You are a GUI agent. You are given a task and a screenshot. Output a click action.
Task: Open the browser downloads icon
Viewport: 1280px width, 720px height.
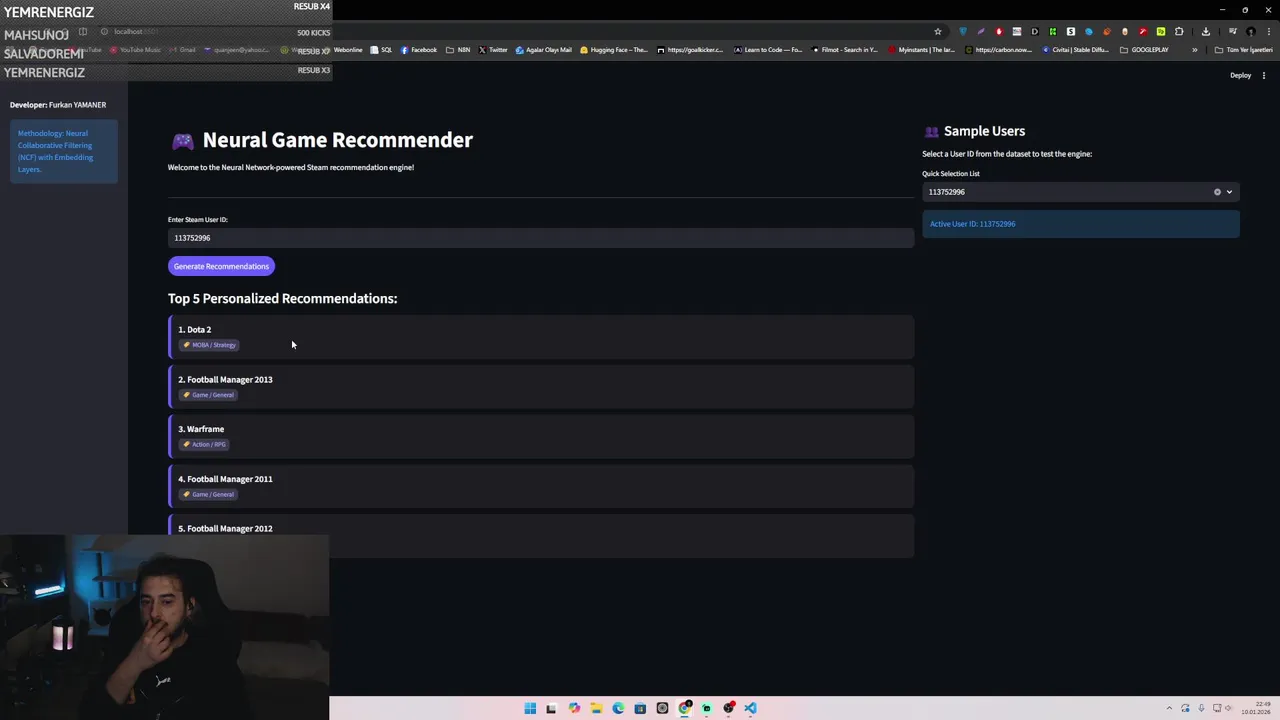coord(1205,31)
